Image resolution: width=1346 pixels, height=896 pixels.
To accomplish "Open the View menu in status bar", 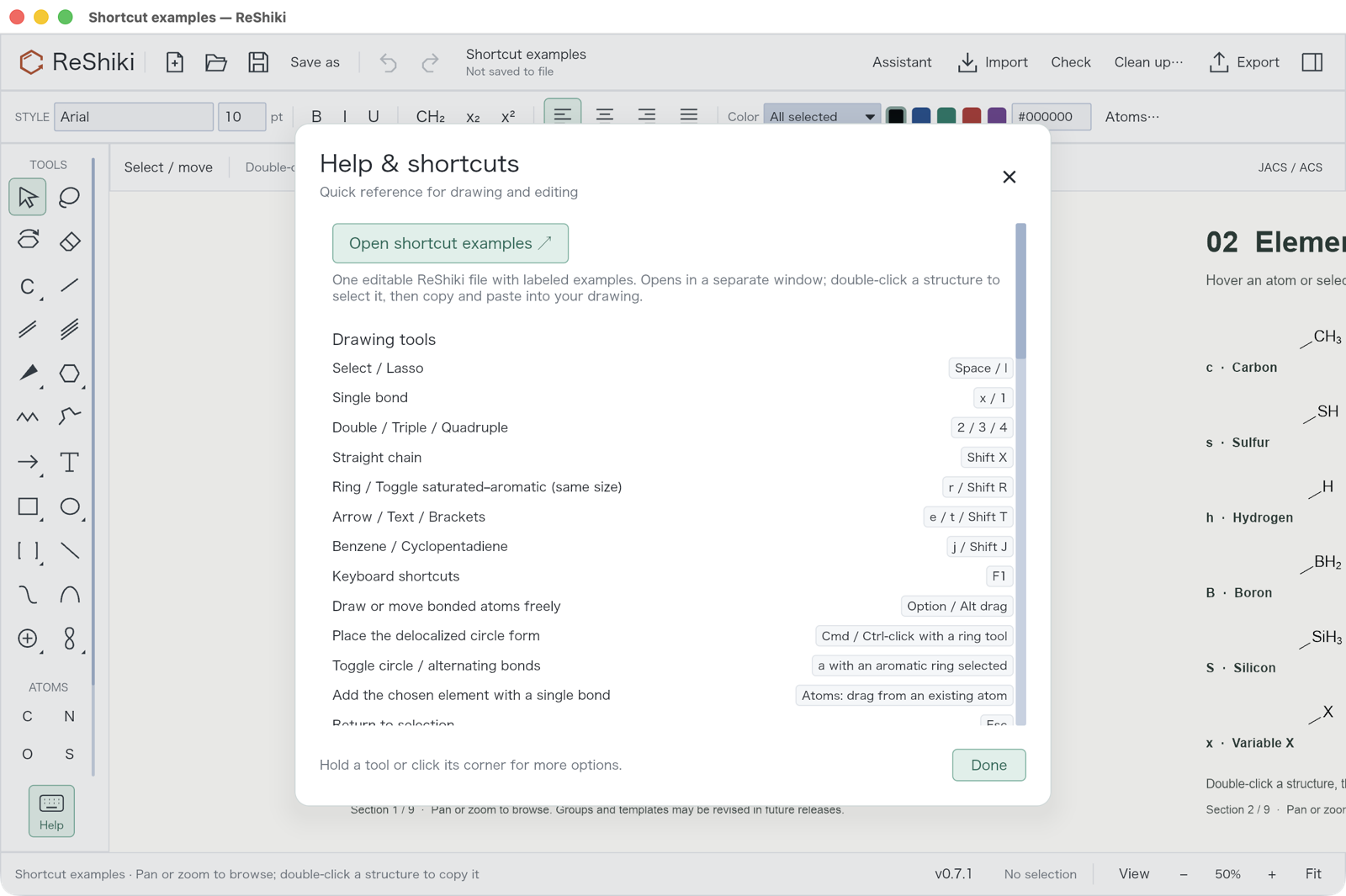I will 1134,874.
